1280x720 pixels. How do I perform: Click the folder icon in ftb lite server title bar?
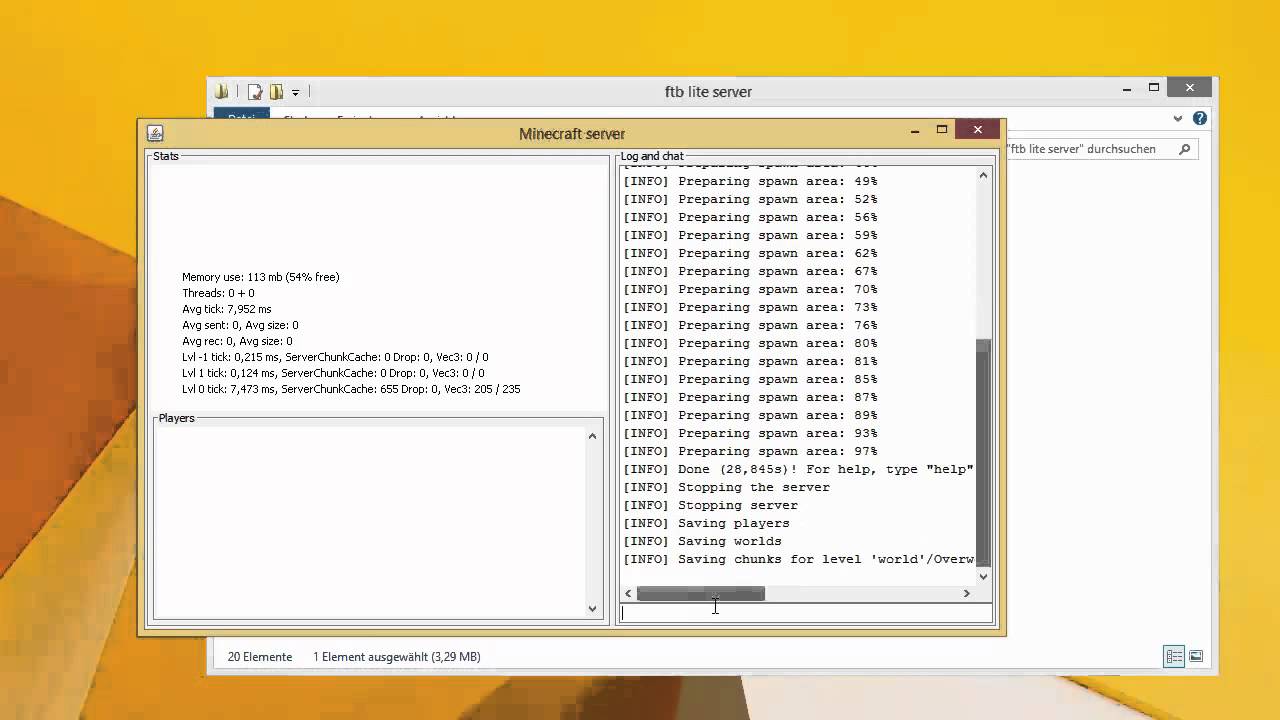click(222, 91)
